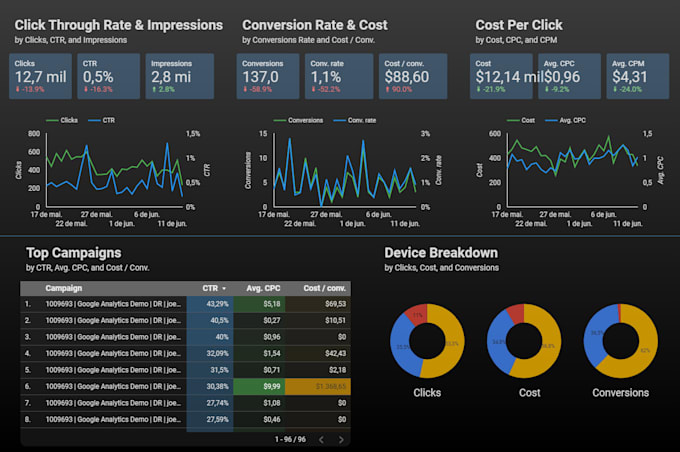The width and height of the screenshot is (680, 452).
Task: Click the Top Campaigns heading
Action: (x=74, y=253)
